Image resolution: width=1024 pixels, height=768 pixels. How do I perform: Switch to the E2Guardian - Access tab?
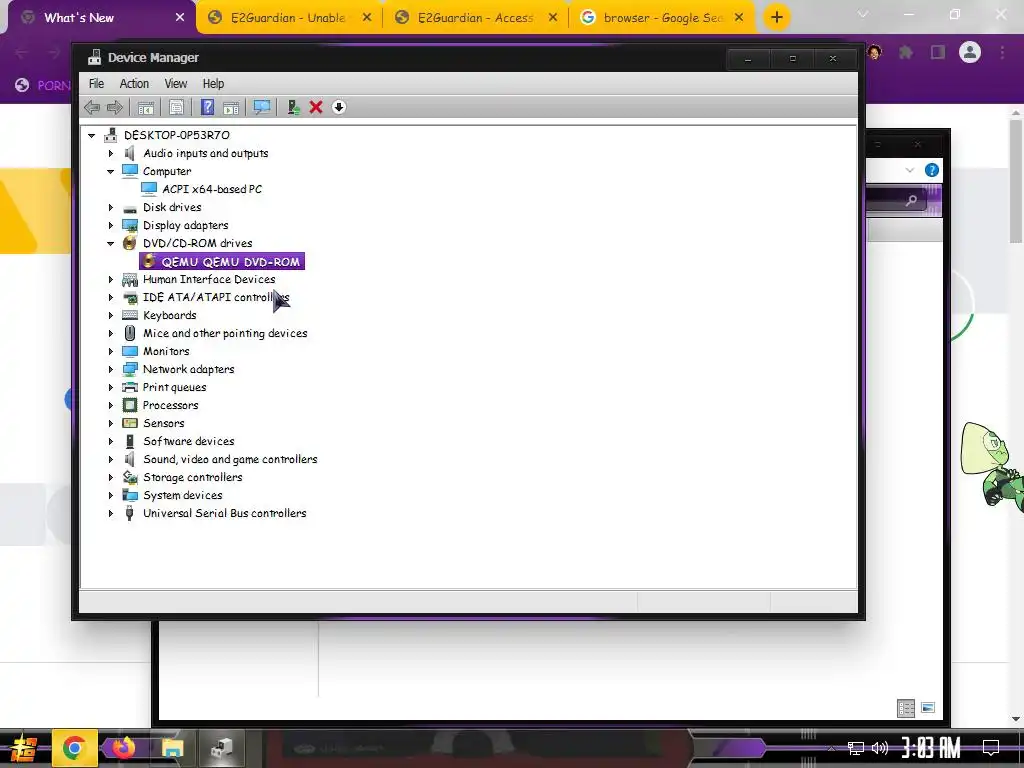[x=476, y=18]
